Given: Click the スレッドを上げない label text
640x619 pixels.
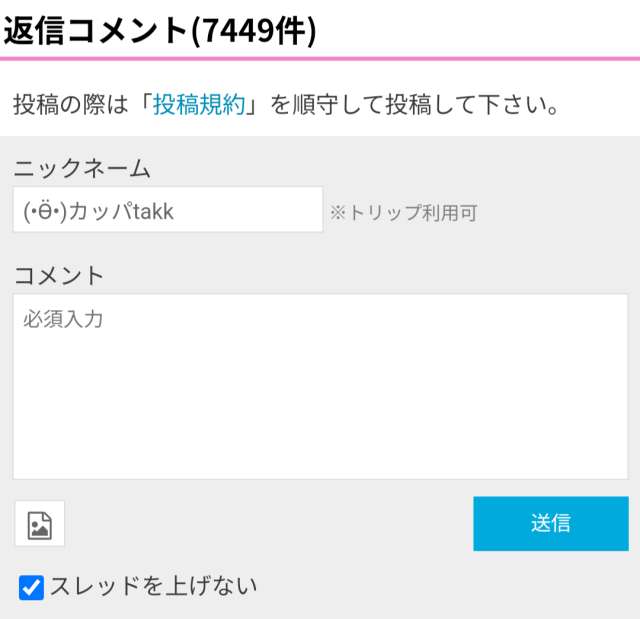Looking at the screenshot, I should pyautogui.click(x=153, y=586).
